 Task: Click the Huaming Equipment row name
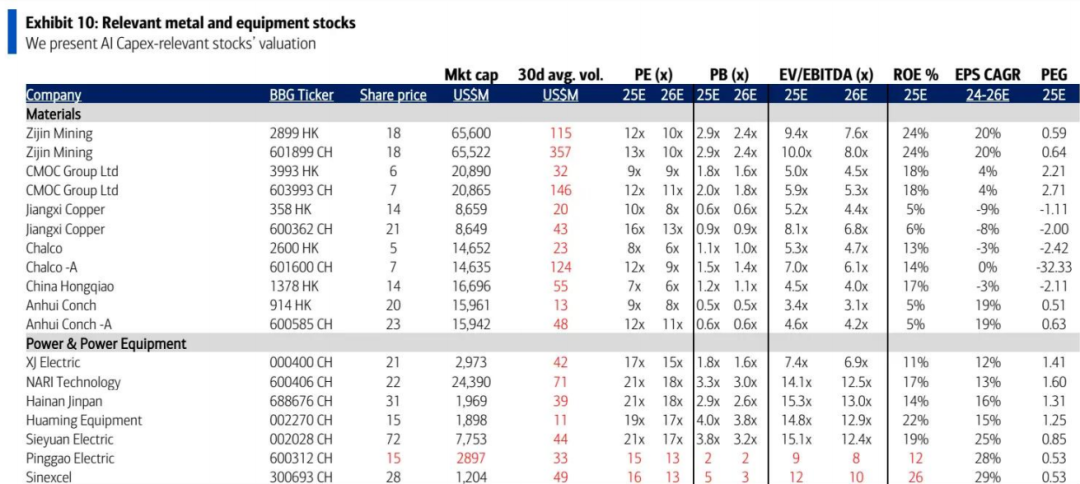tap(83, 420)
